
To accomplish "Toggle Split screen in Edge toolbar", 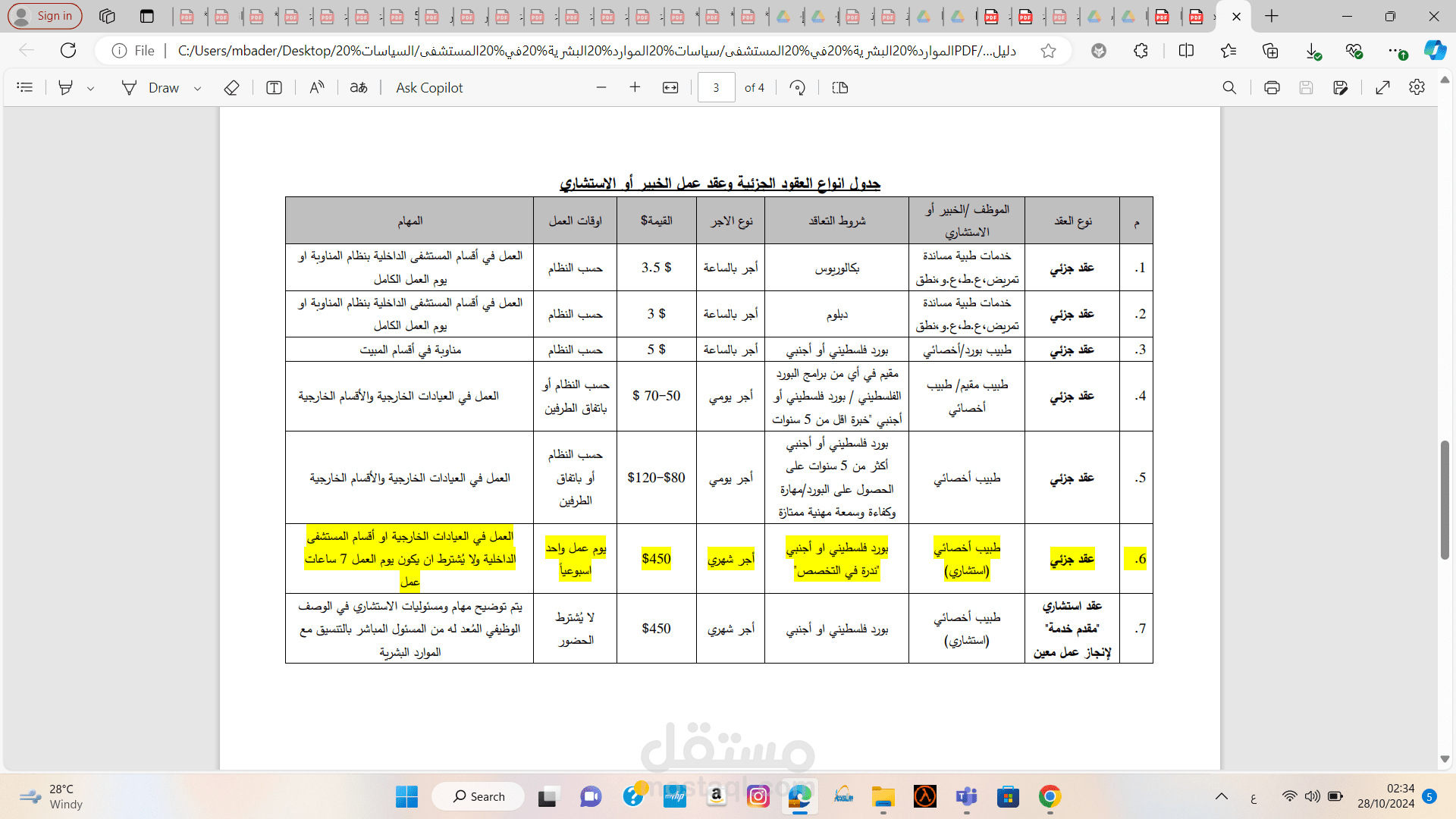I will (1187, 51).
